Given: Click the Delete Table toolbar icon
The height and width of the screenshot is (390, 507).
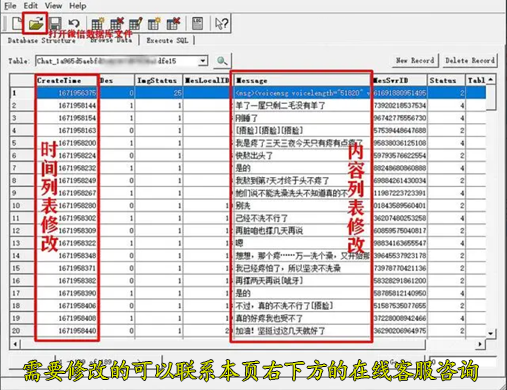Looking at the screenshot, I should coord(117,23).
